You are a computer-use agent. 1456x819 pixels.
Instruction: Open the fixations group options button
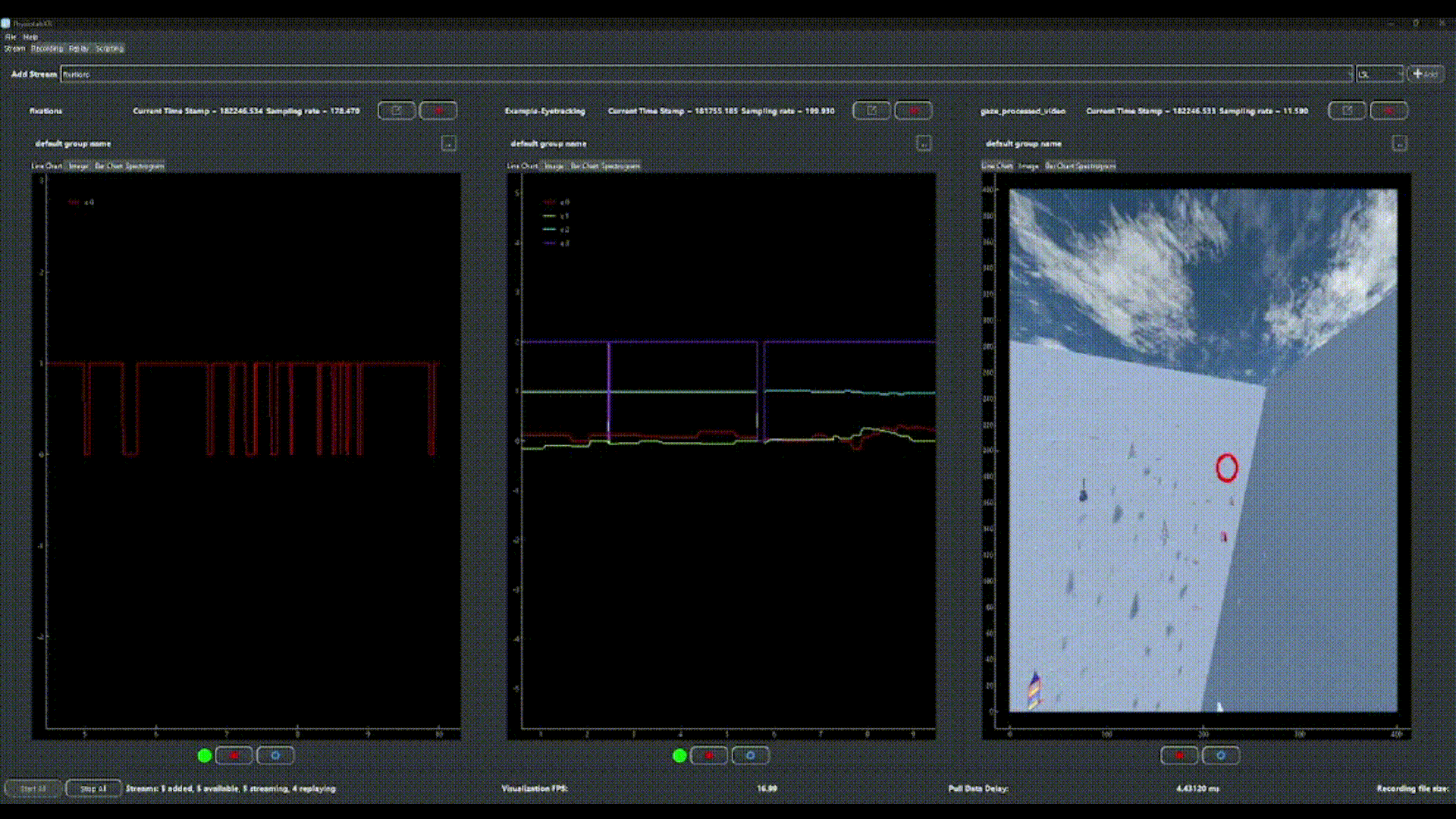(x=448, y=143)
